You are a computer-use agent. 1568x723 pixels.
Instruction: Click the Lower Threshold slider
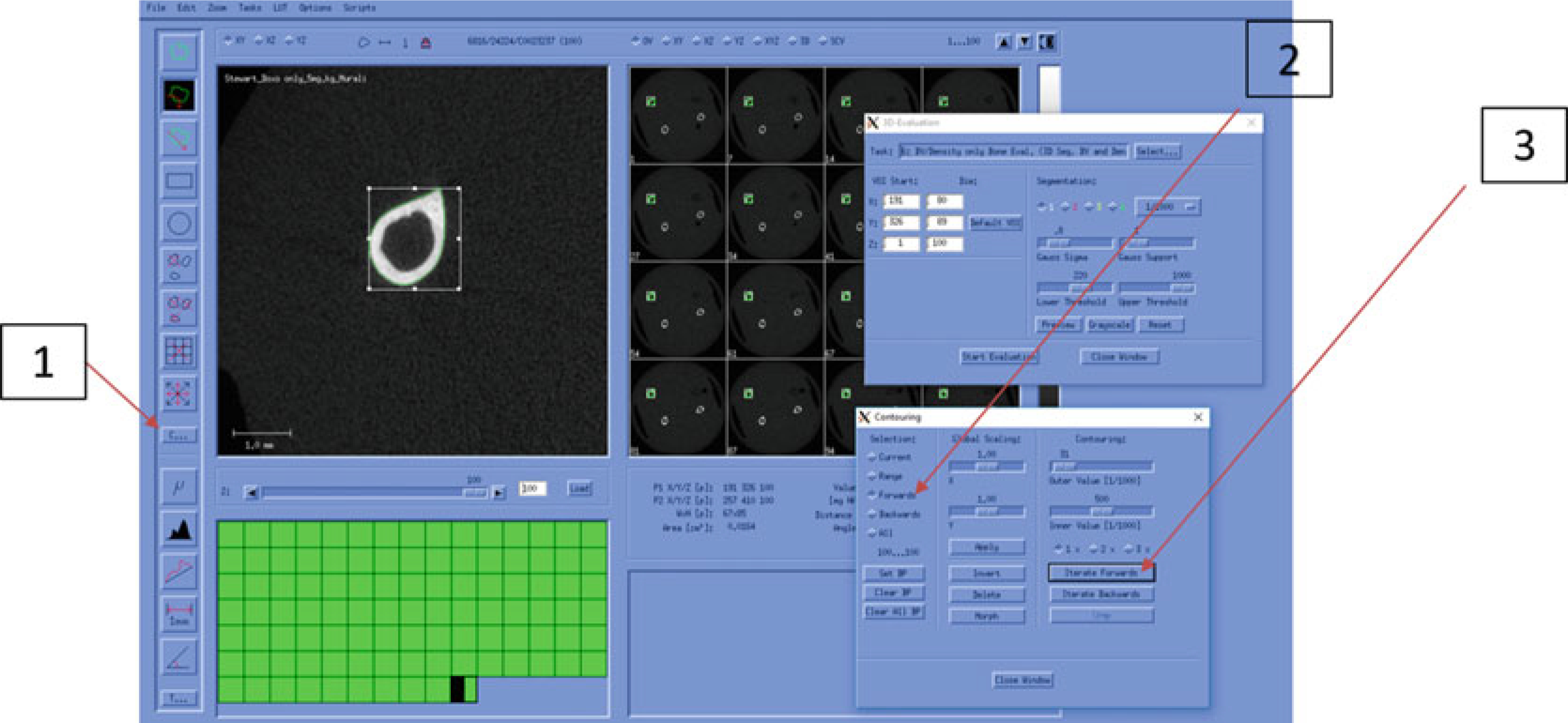coord(1074,288)
